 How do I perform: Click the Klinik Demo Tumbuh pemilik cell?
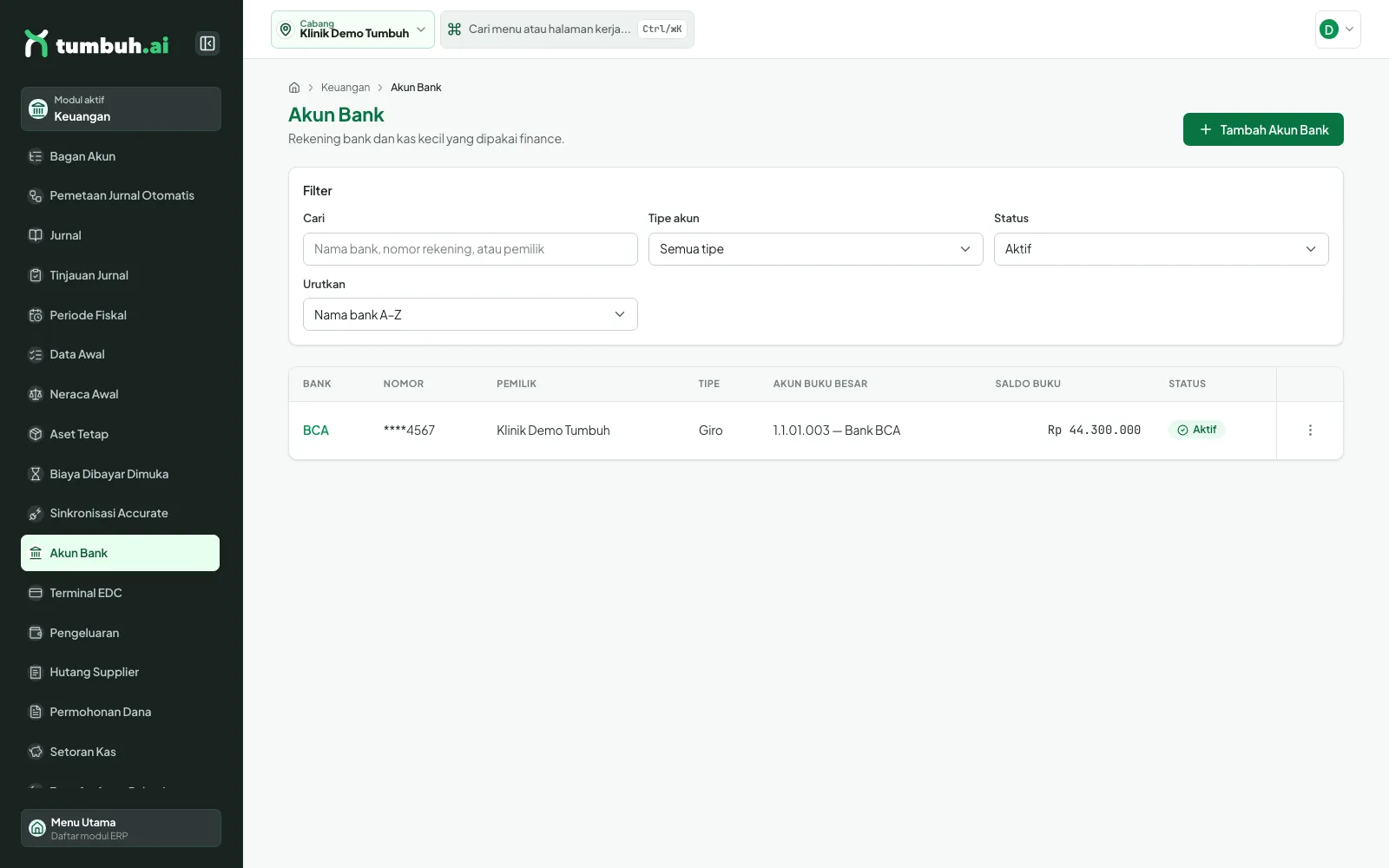pyautogui.click(x=553, y=431)
